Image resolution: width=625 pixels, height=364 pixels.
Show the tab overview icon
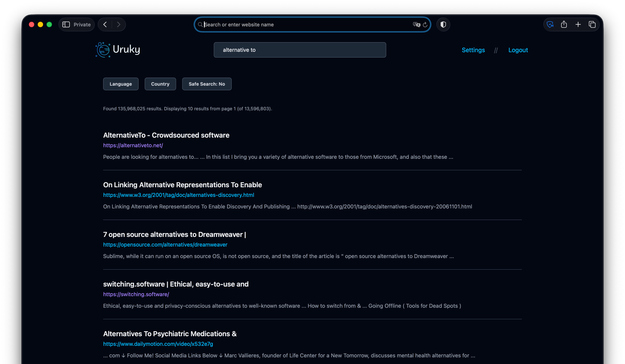pyautogui.click(x=592, y=24)
